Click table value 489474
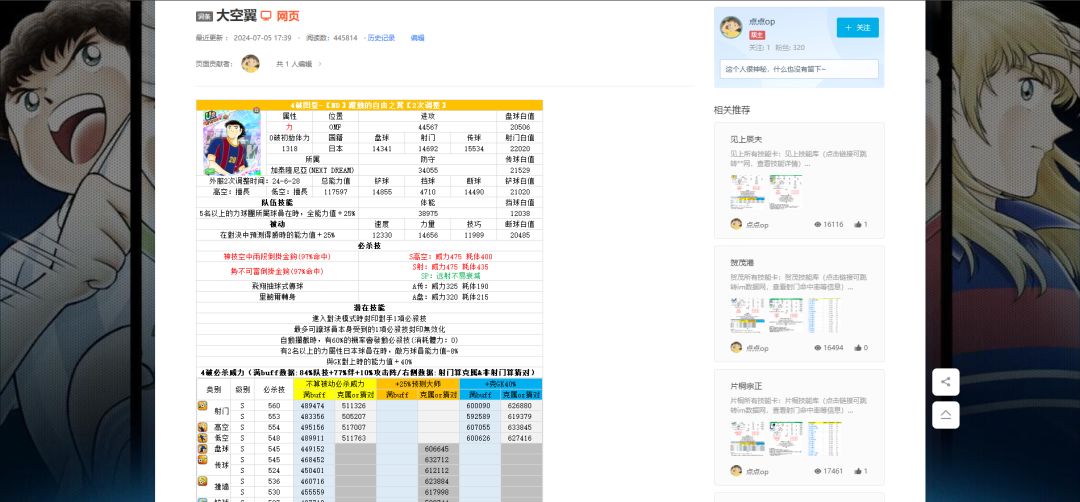Viewport: 1080px width, 502px height. click(x=313, y=406)
